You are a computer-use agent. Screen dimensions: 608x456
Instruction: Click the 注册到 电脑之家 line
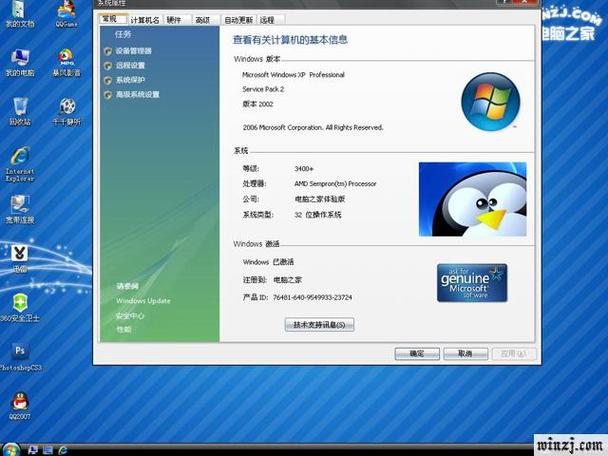[x=272, y=280]
